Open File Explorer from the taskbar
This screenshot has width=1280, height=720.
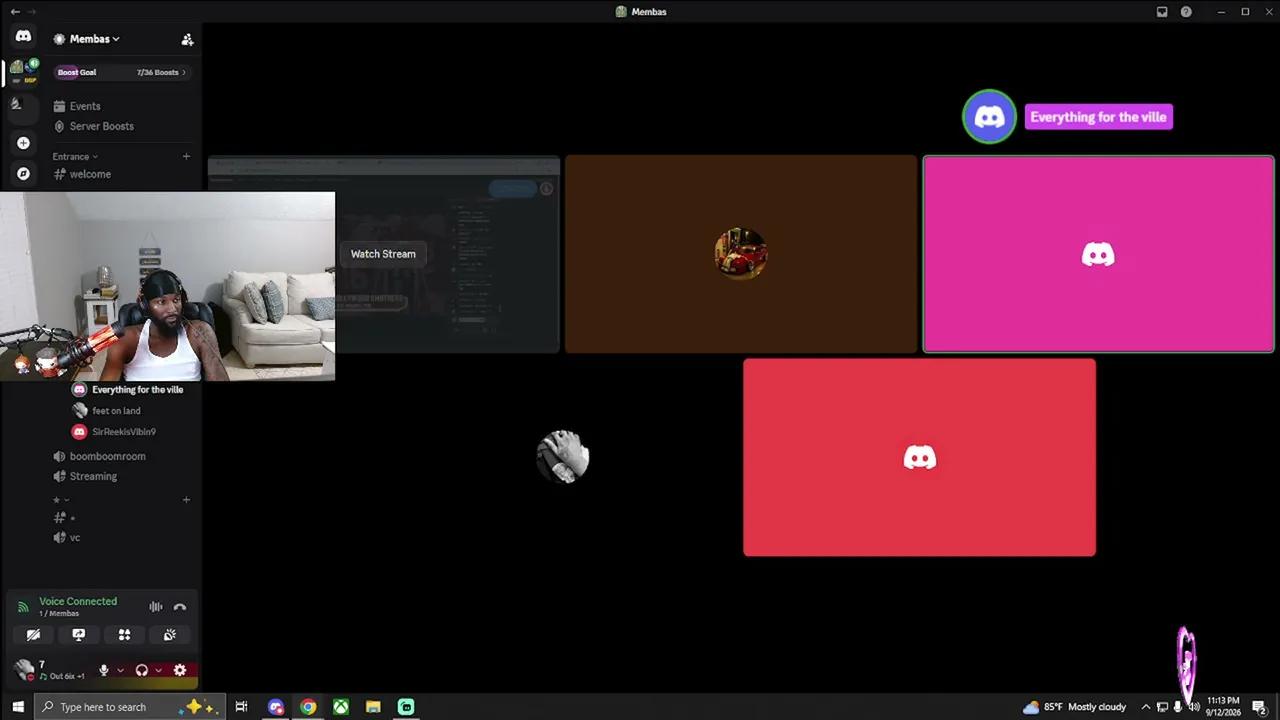tap(373, 707)
